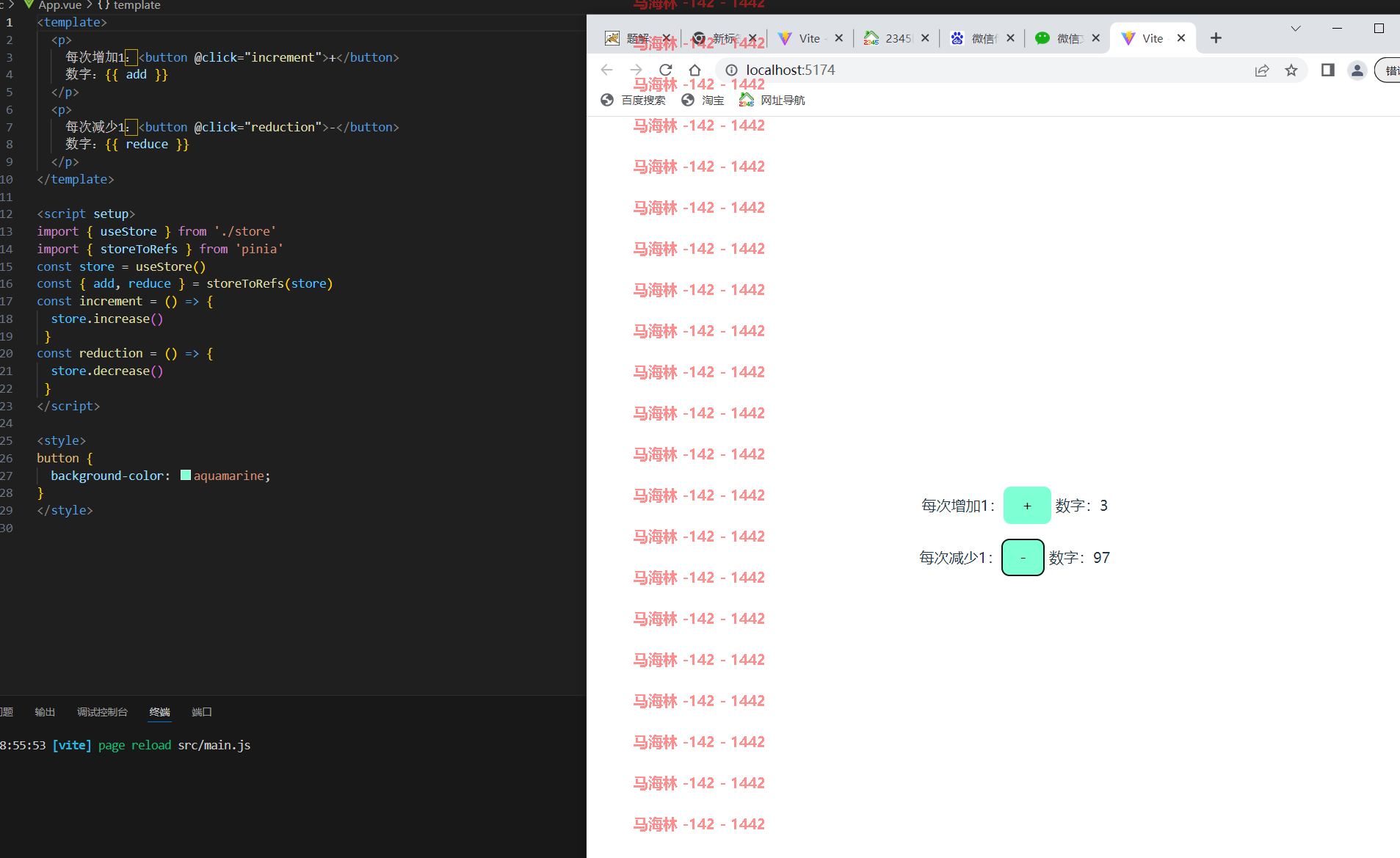
Task: Open the 百度搜索 bookmark
Action: coord(633,100)
